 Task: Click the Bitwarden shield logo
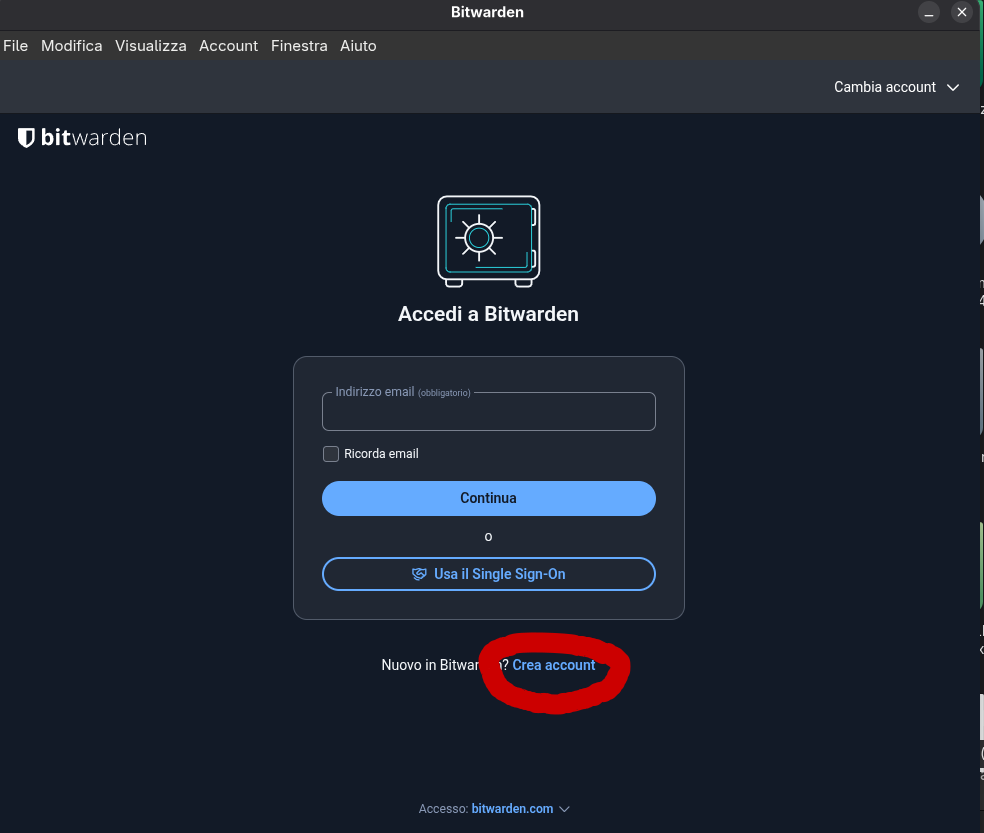[x=27, y=138]
